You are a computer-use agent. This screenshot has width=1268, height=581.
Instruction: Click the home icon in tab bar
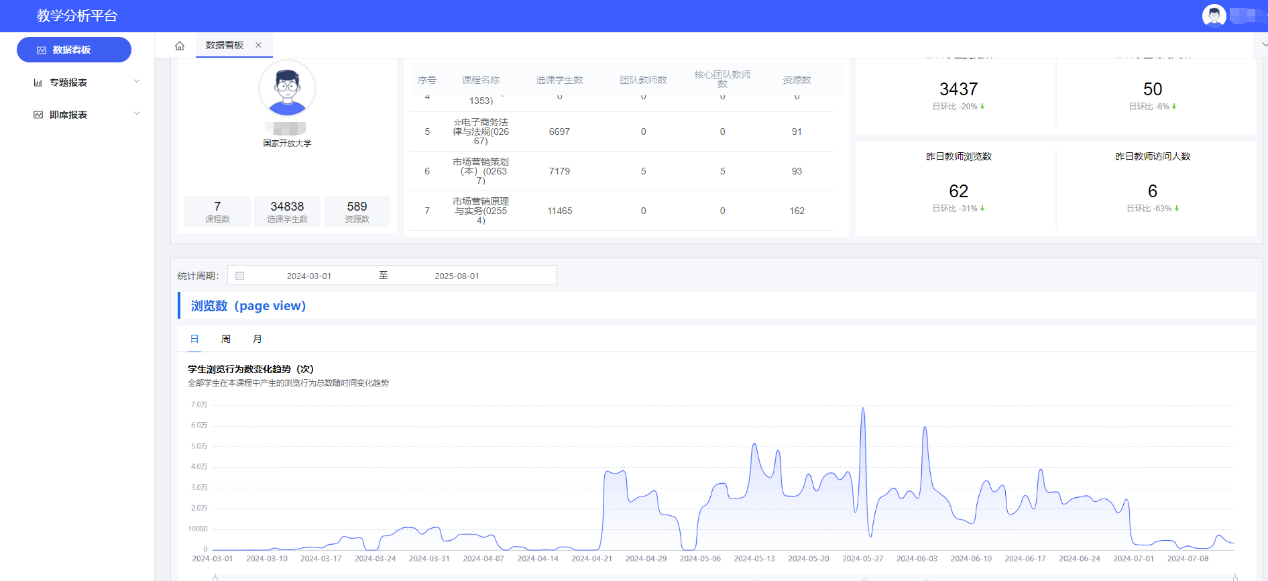pos(180,45)
